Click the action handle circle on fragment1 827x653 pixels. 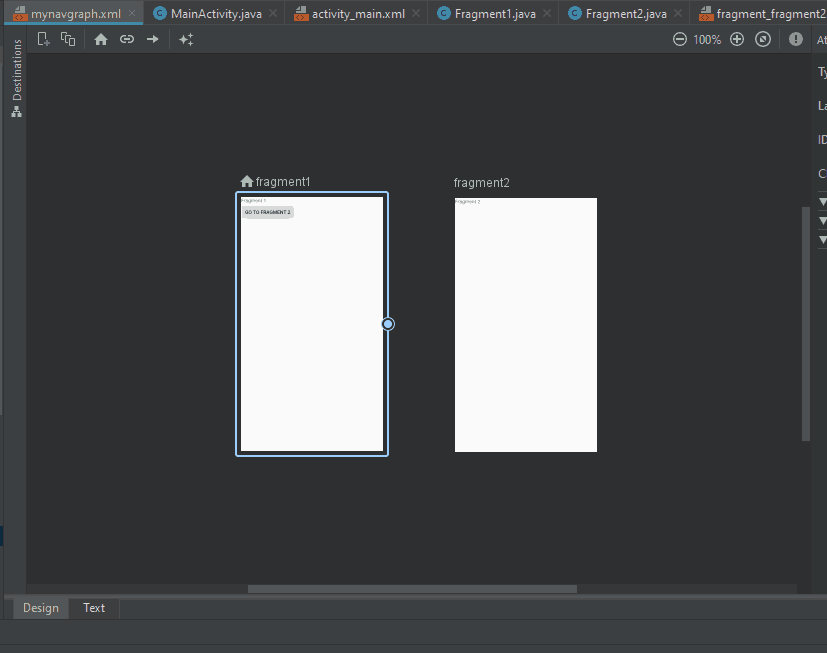[x=388, y=324]
